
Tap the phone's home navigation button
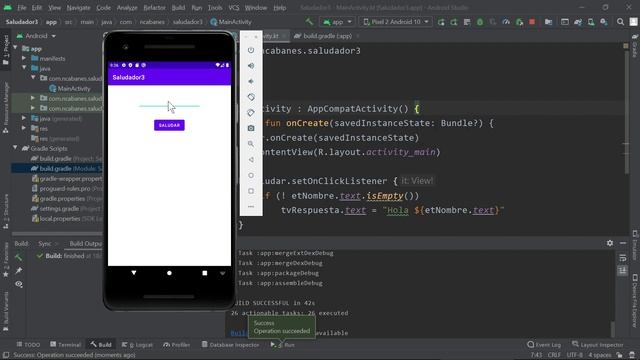coord(169,273)
